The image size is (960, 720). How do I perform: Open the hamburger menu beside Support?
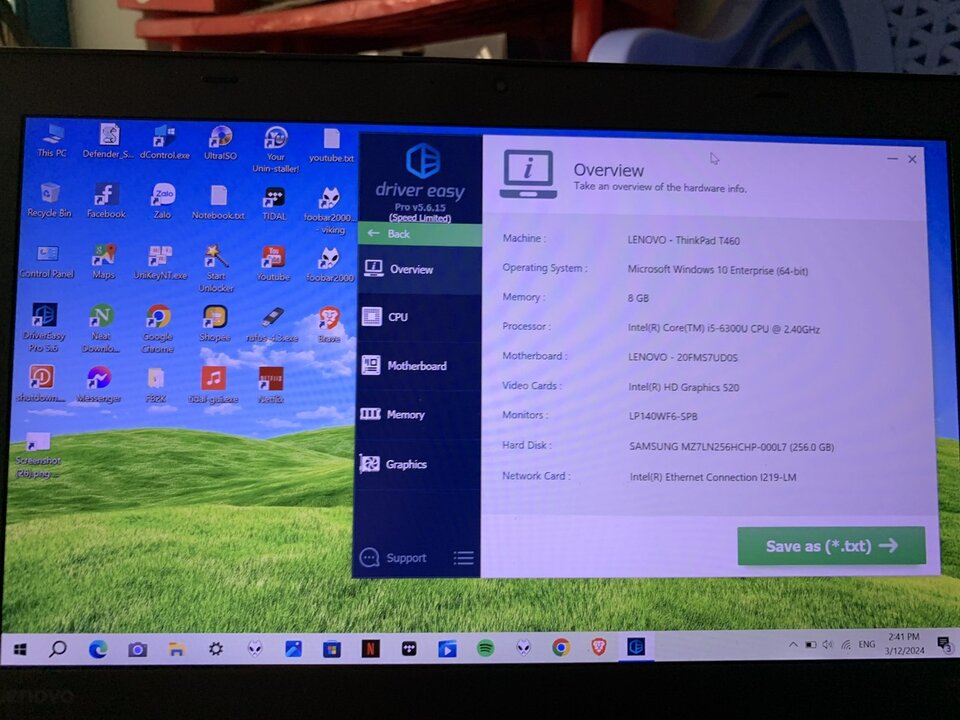point(463,557)
